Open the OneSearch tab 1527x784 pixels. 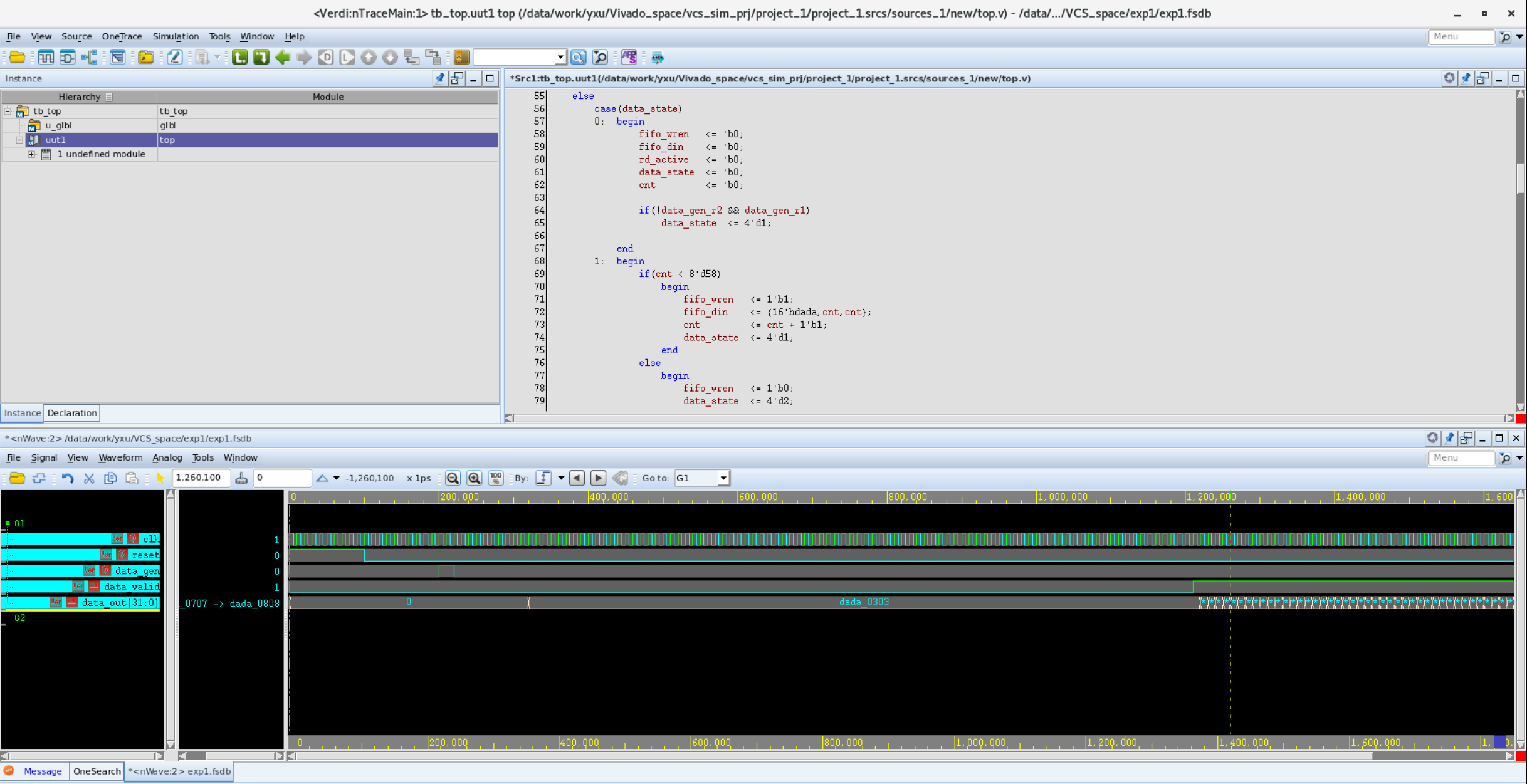point(97,771)
